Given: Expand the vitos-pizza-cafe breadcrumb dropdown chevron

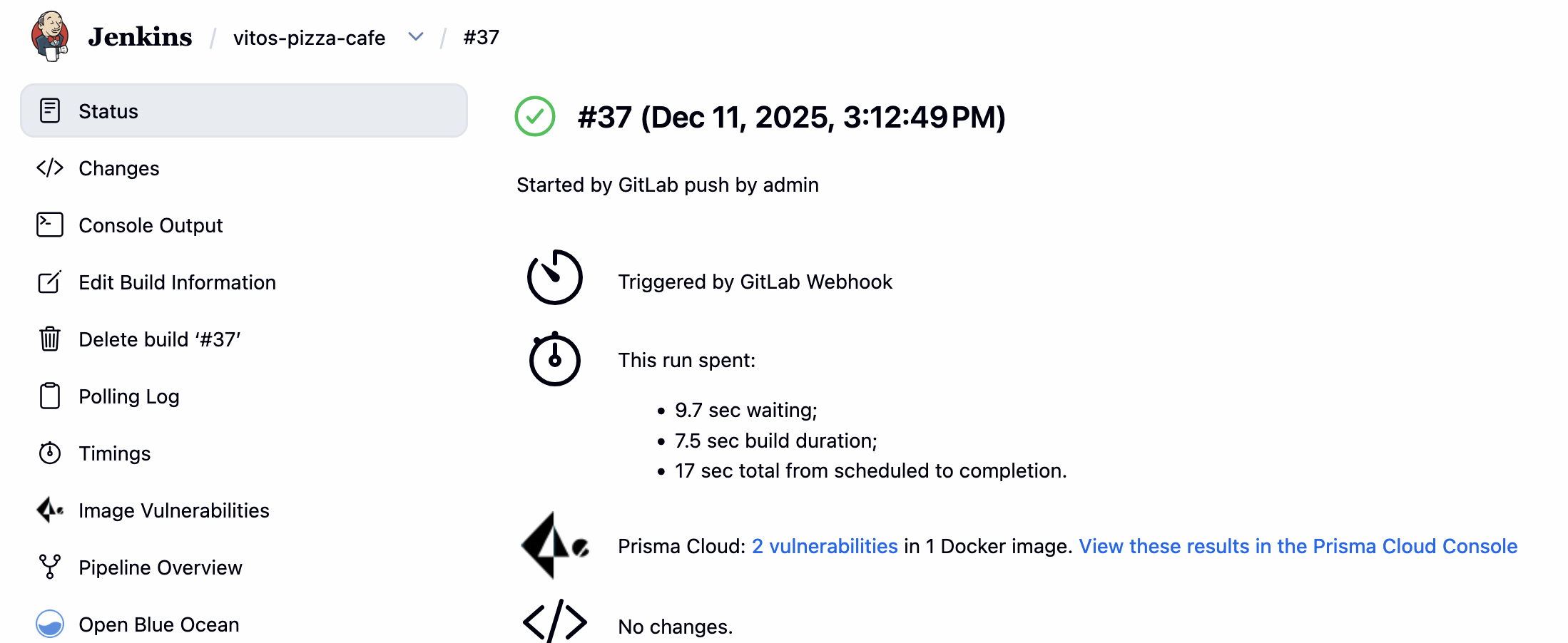Looking at the screenshot, I should [416, 37].
